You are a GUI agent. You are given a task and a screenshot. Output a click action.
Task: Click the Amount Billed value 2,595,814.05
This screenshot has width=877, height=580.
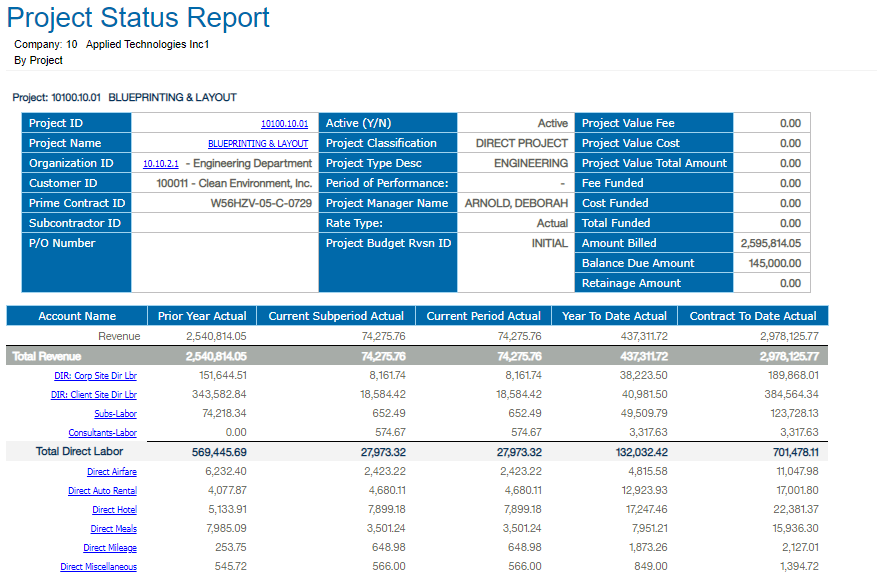click(x=770, y=243)
